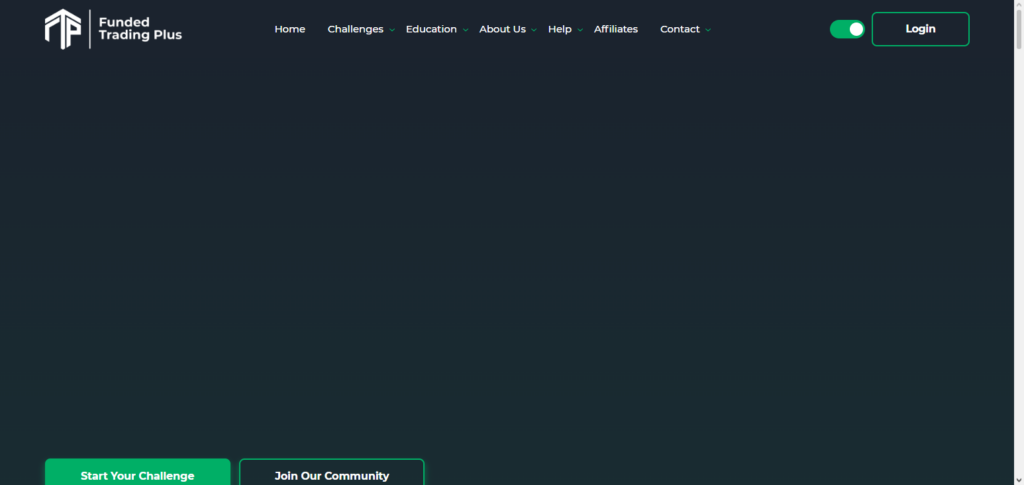The width and height of the screenshot is (1024, 485).
Task: Go to Home in navigation
Action: coord(289,29)
